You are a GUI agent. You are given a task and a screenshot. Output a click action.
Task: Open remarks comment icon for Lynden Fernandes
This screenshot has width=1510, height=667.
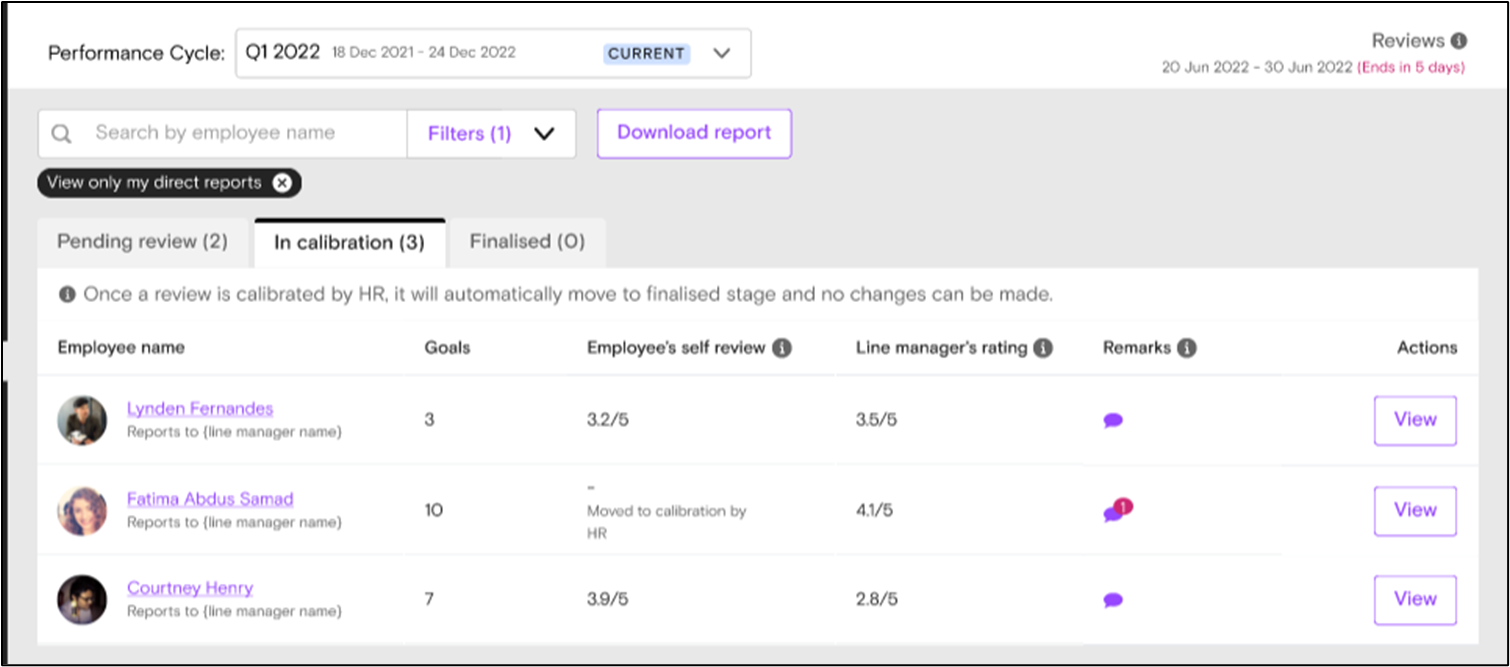[x=1113, y=421]
